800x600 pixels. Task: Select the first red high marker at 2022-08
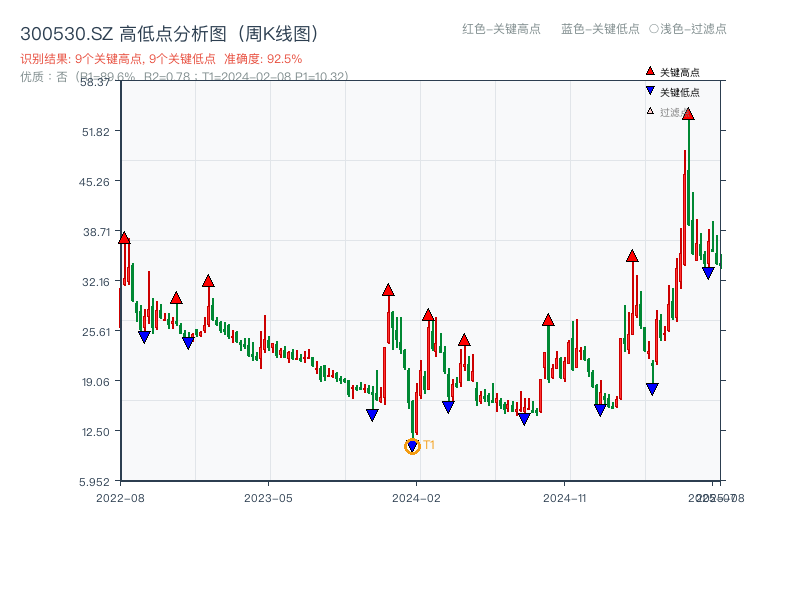(x=124, y=238)
